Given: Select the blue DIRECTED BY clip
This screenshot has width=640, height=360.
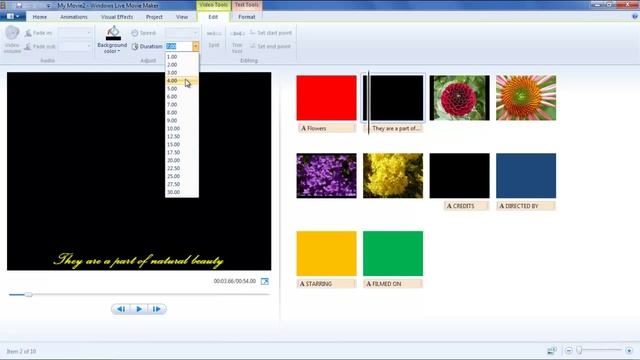Looking at the screenshot, I should tap(526, 176).
